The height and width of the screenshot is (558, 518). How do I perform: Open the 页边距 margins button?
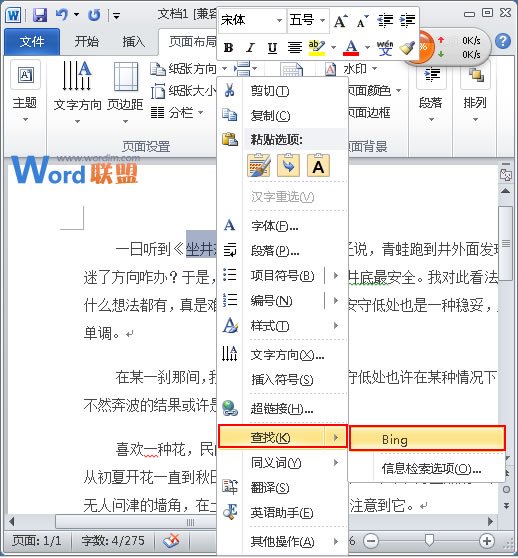click(x=125, y=93)
